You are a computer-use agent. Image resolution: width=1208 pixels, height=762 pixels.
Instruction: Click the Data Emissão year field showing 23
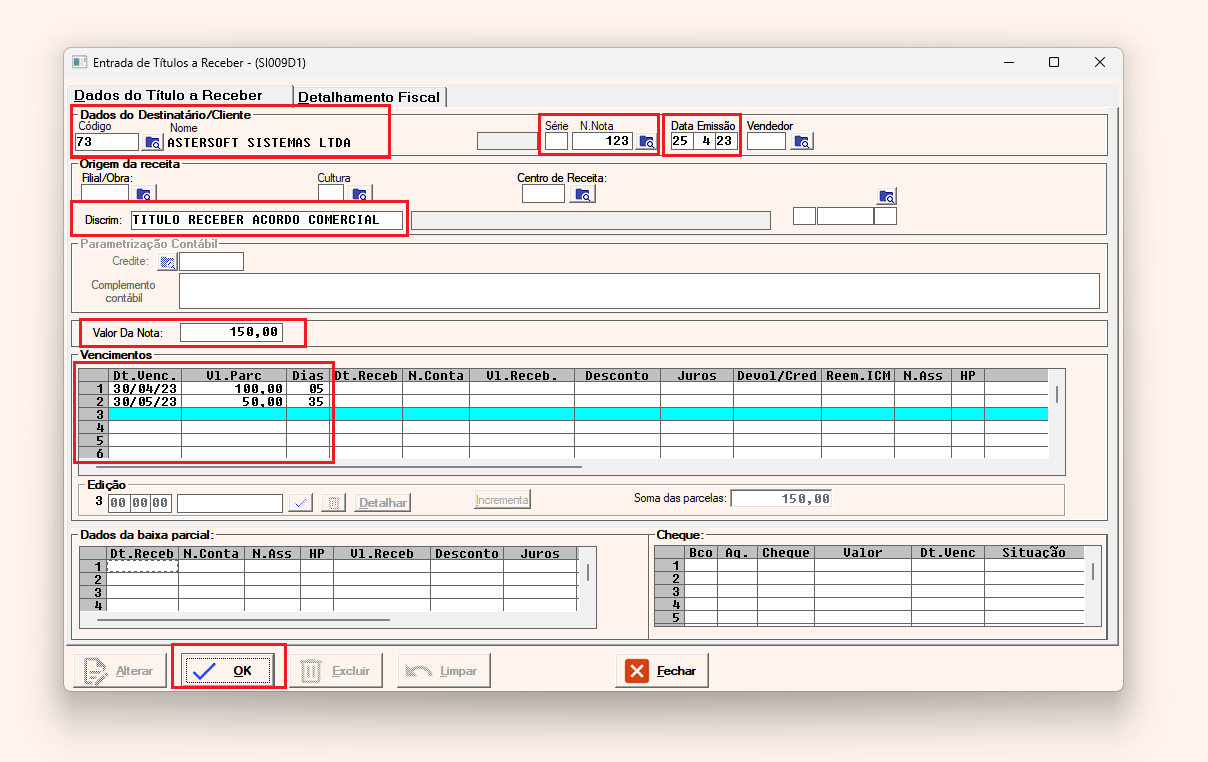point(725,141)
